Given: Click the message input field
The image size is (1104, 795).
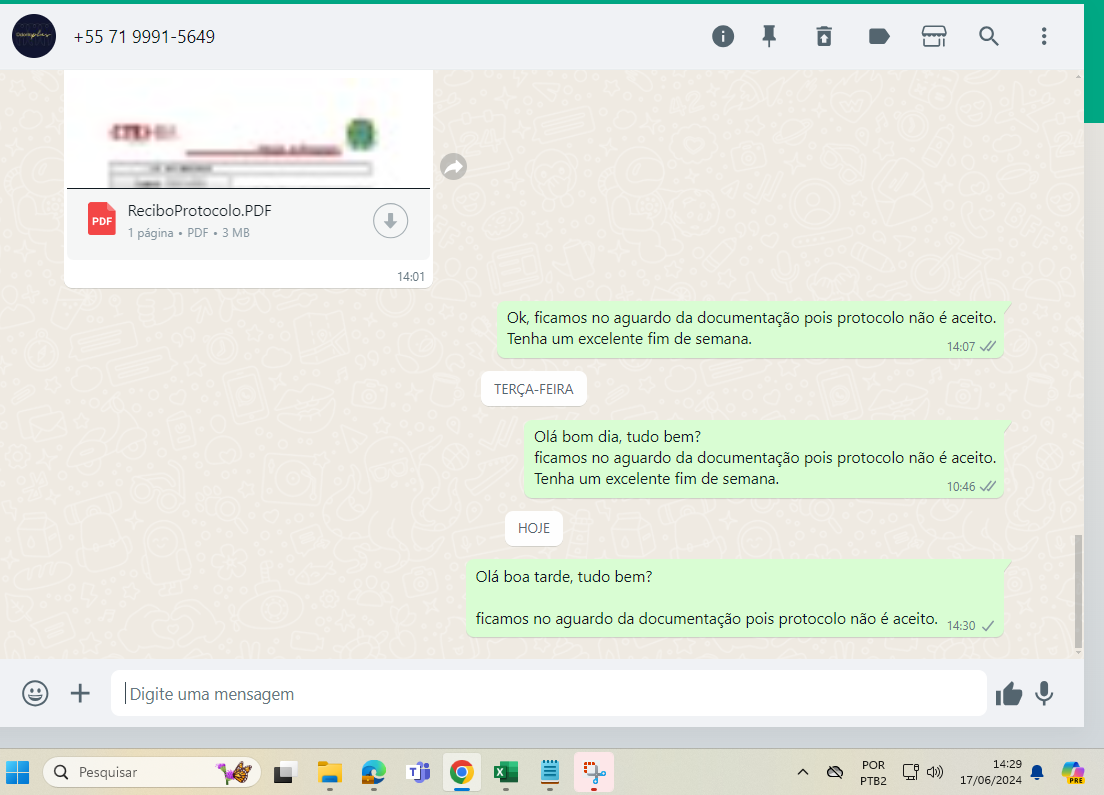Looking at the screenshot, I should [x=548, y=693].
